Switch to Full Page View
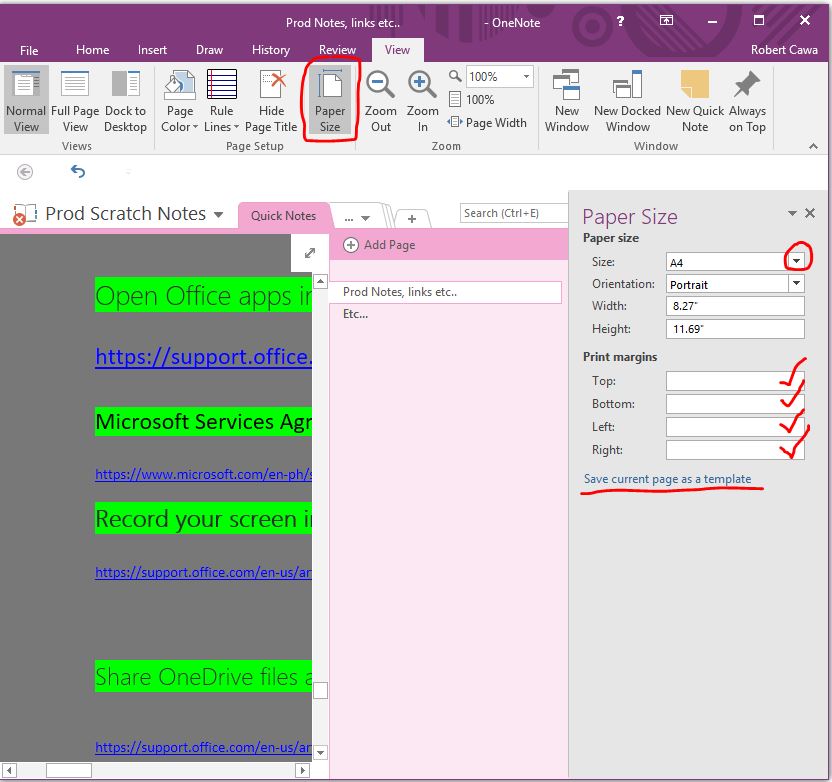Screen dimensions: 832x782 click(x=75, y=100)
